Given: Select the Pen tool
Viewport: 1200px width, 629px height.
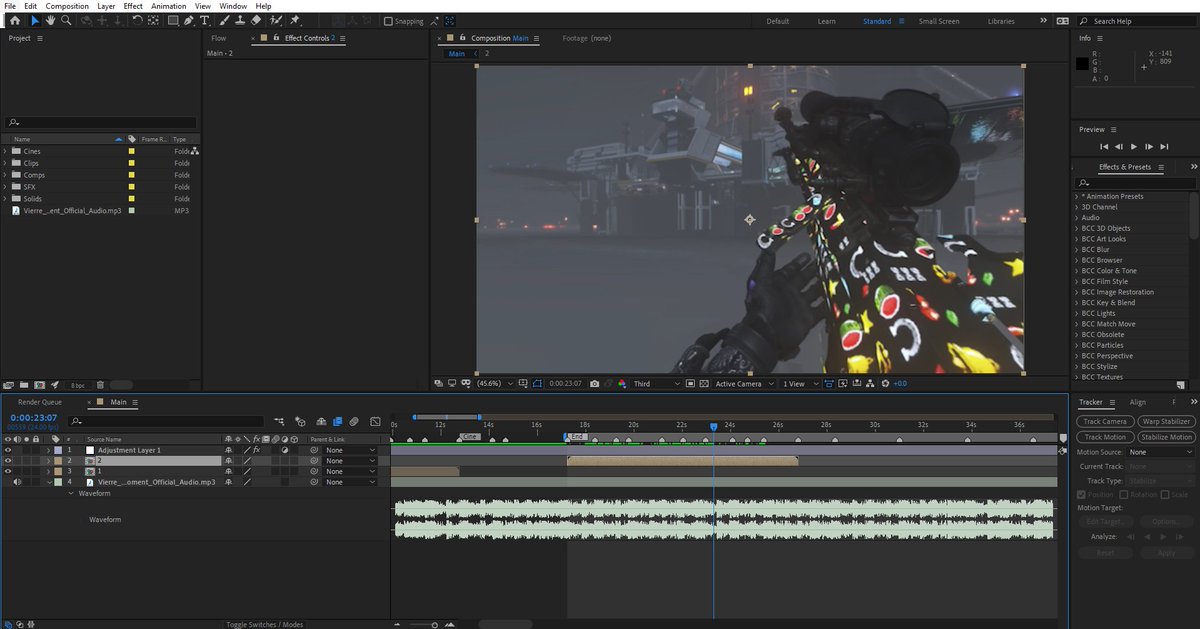Looking at the screenshot, I should pos(189,20).
